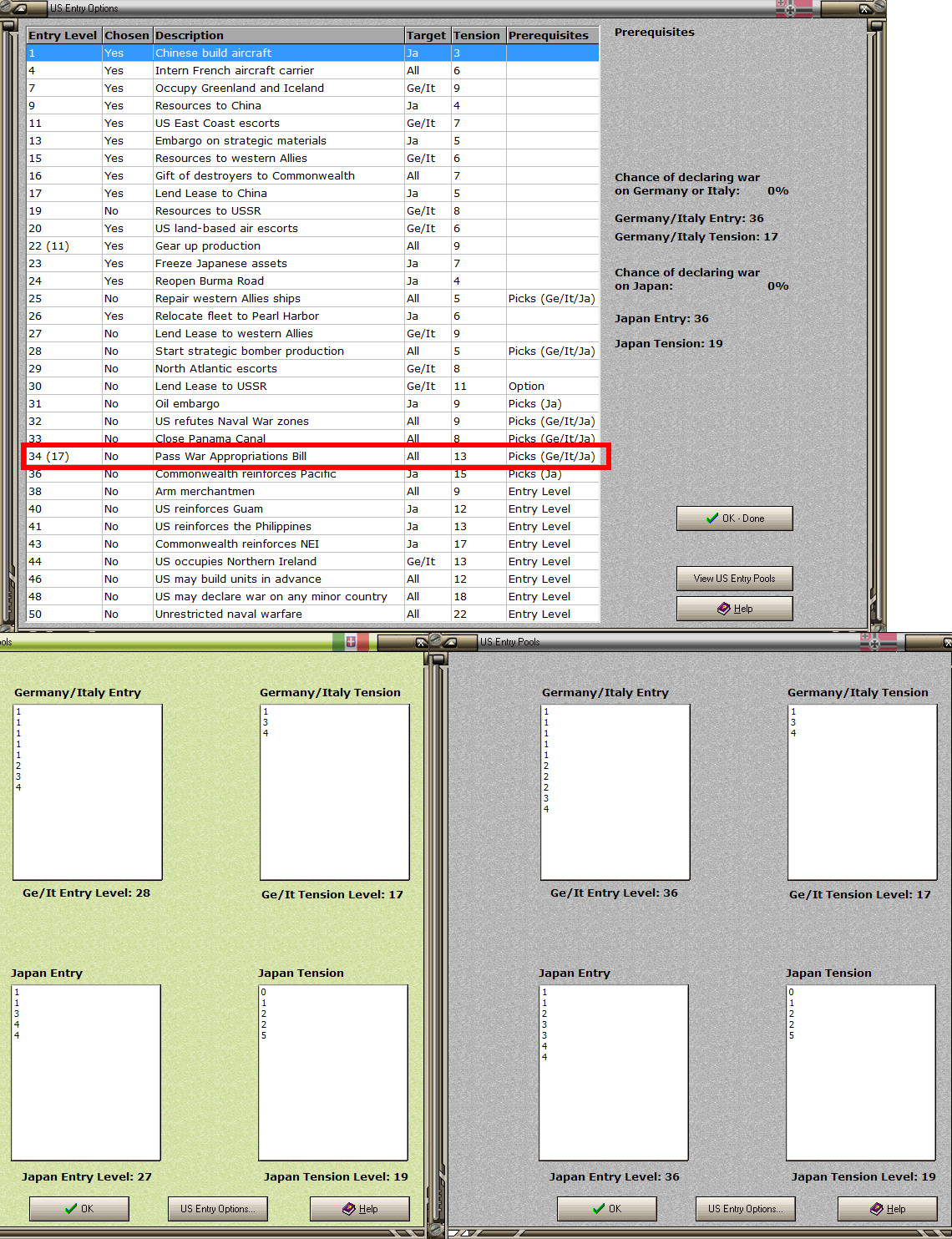The height and width of the screenshot is (1239, 952).
Task: Select the Resources to USSR option
Action: tap(312, 210)
